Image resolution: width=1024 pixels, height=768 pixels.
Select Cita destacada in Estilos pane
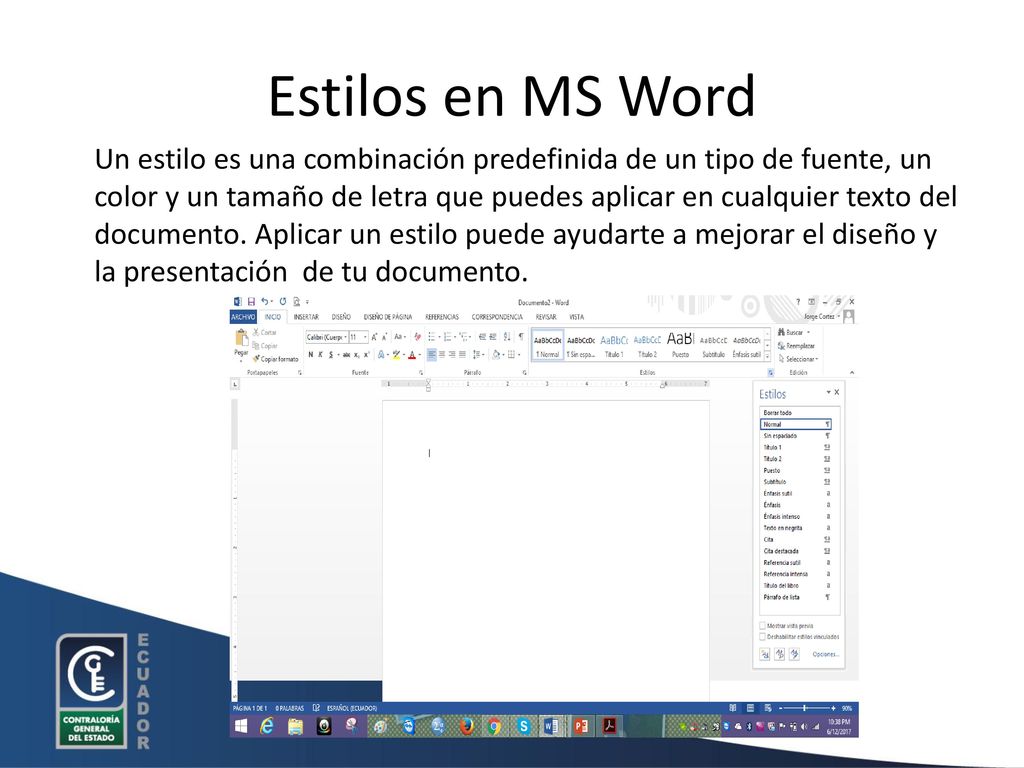[x=797, y=551]
